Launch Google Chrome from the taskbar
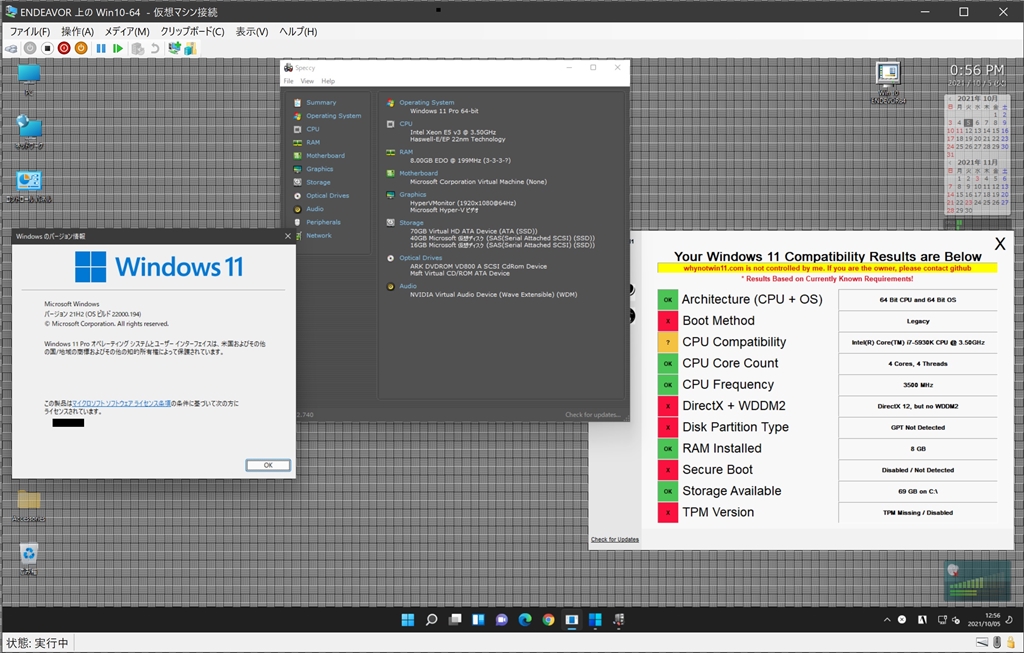The width and height of the screenshot is (1024, 653). click(549, 620)
